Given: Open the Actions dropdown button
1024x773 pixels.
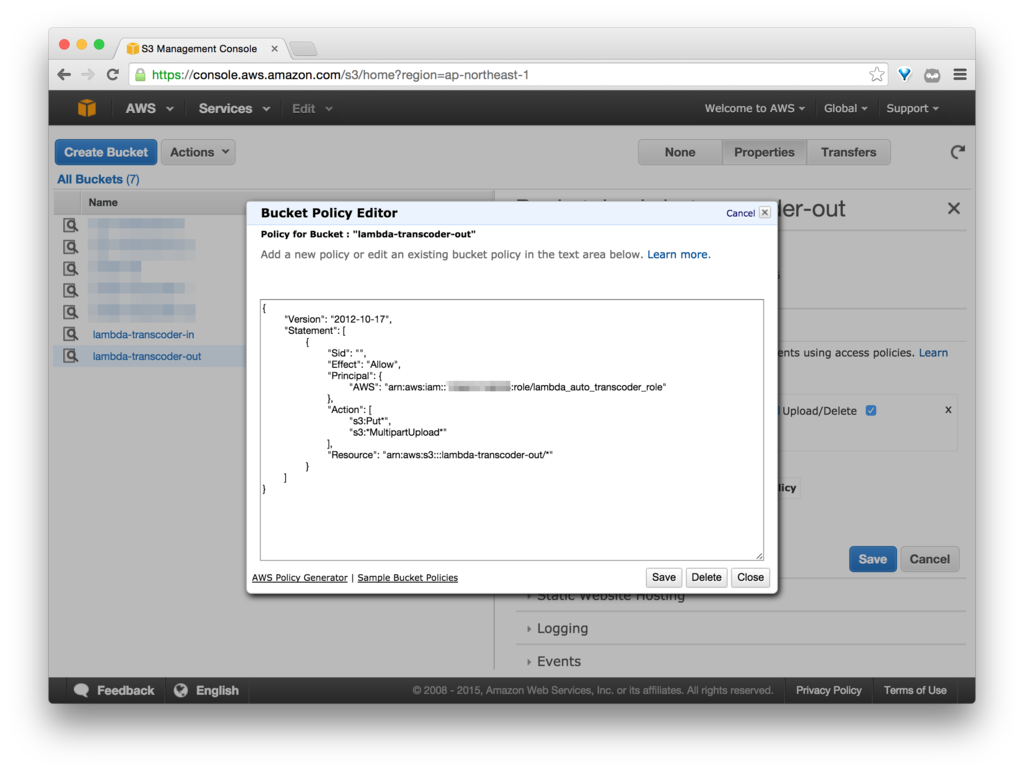Looking at the screenshot, I should [x=198, y=152].
